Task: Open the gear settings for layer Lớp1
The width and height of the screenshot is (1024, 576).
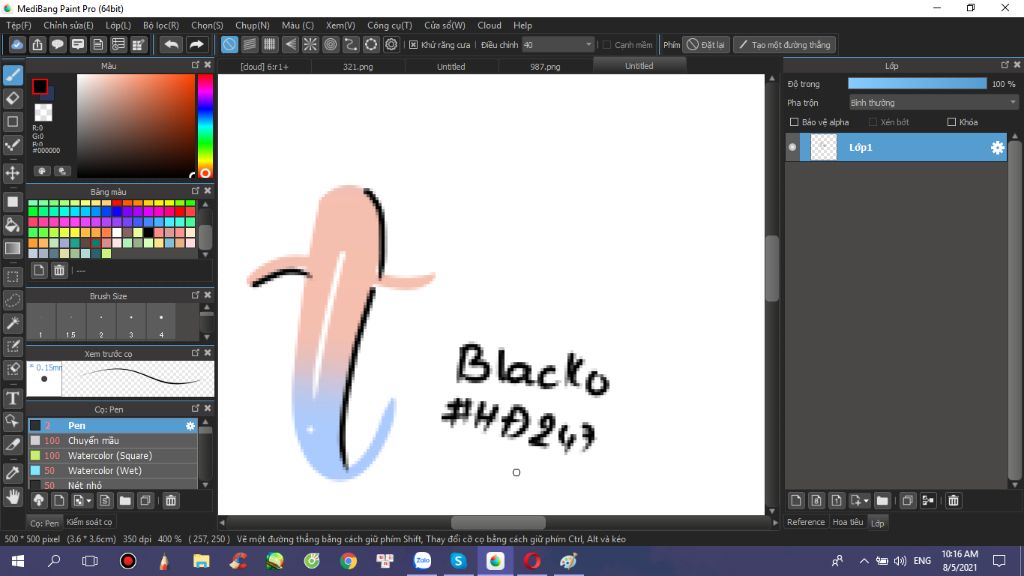Action: (997, 148)
